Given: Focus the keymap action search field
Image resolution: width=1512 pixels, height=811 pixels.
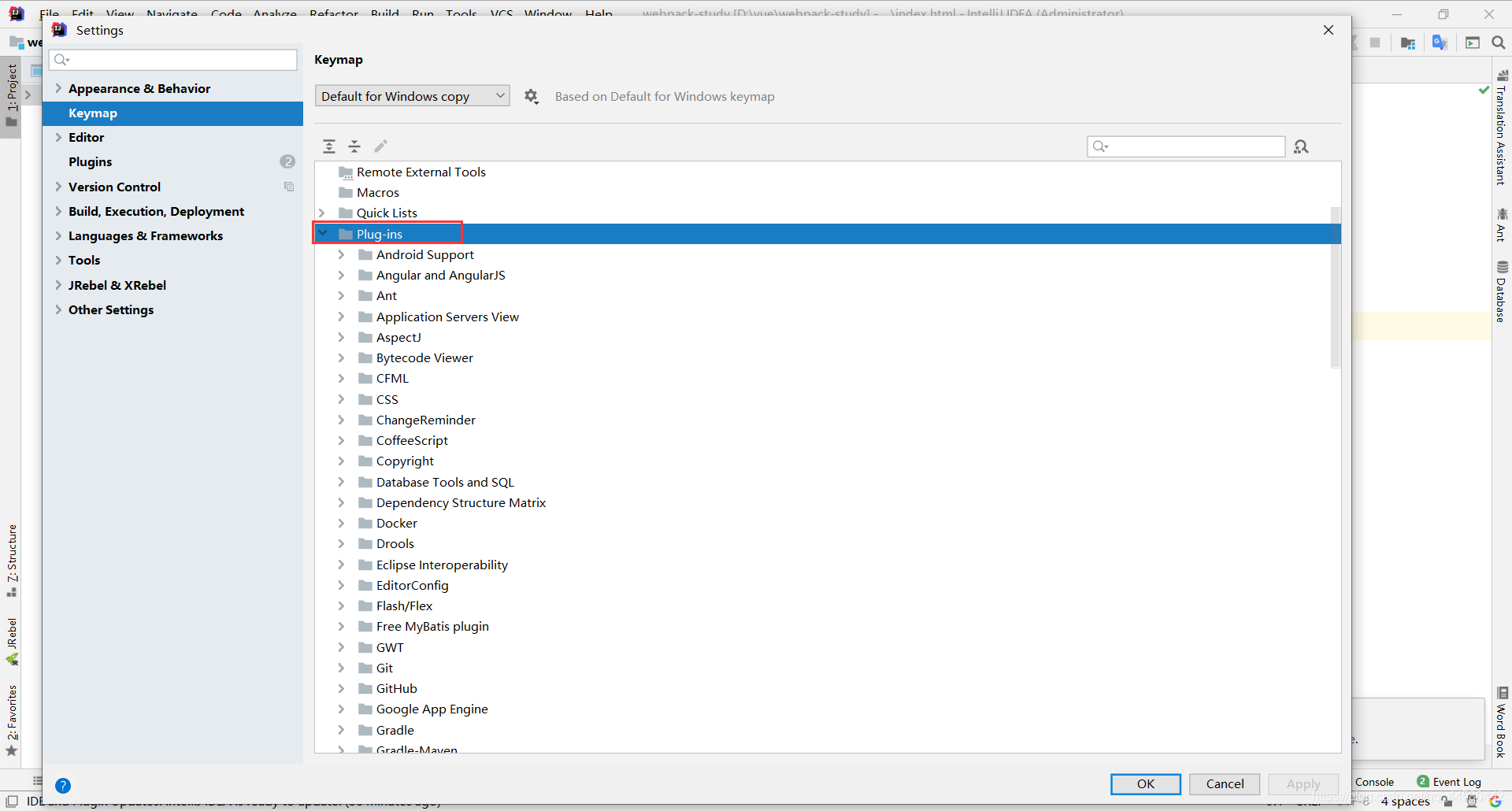Looking at the screenshot, I should tap(1186, 146).
